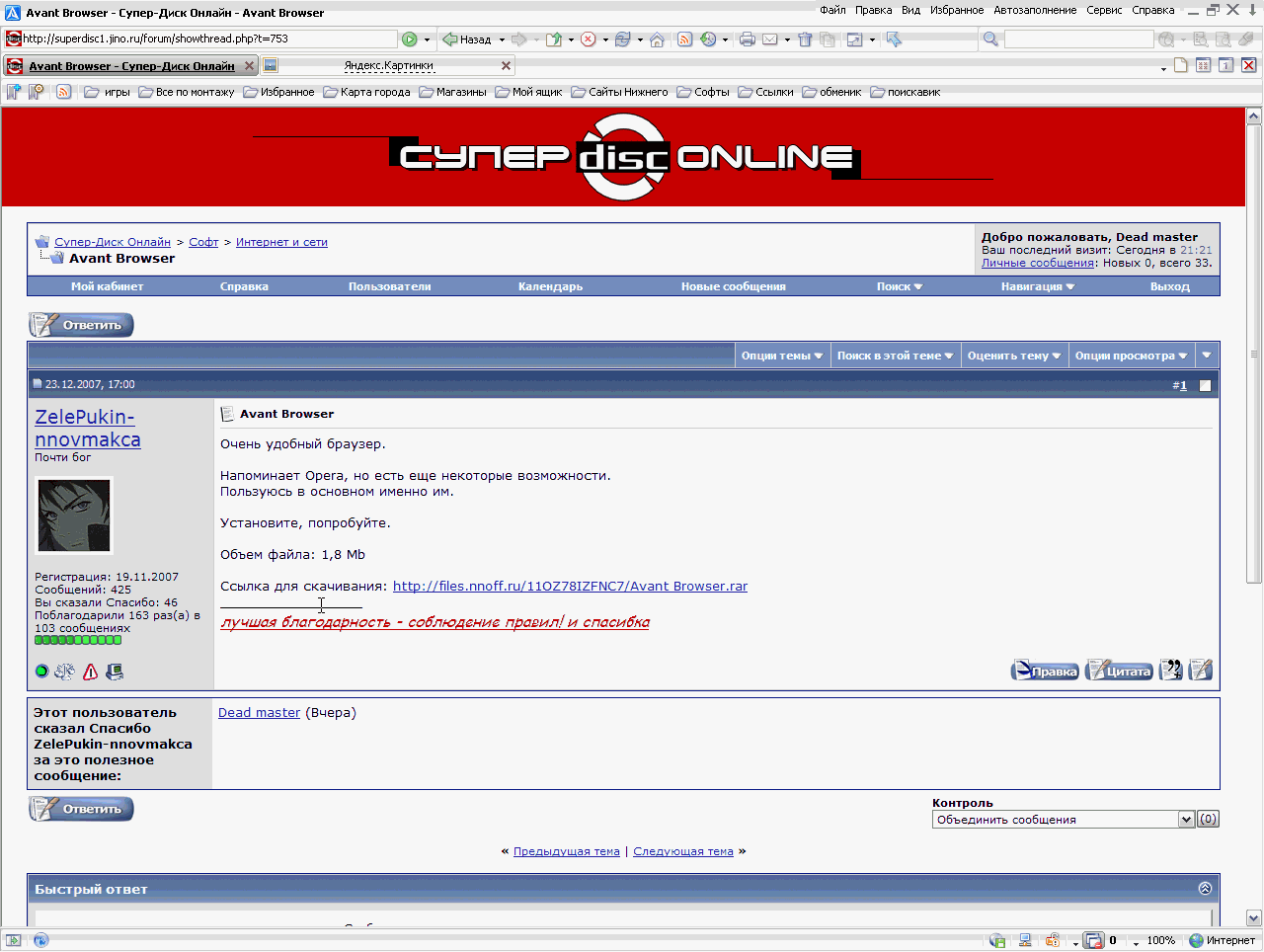
Task: Click the IP address computer icon
Action: (115, 672)
